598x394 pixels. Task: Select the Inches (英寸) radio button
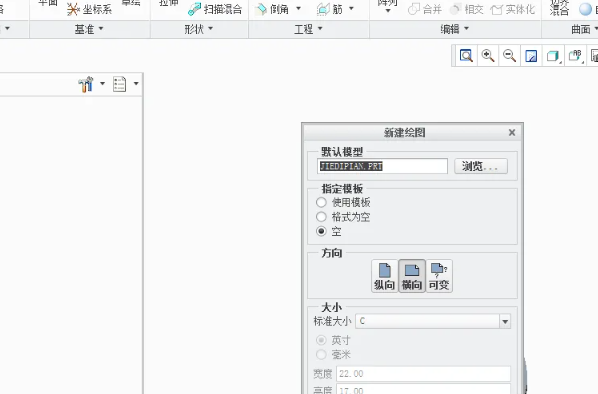[x=321, y=340]
